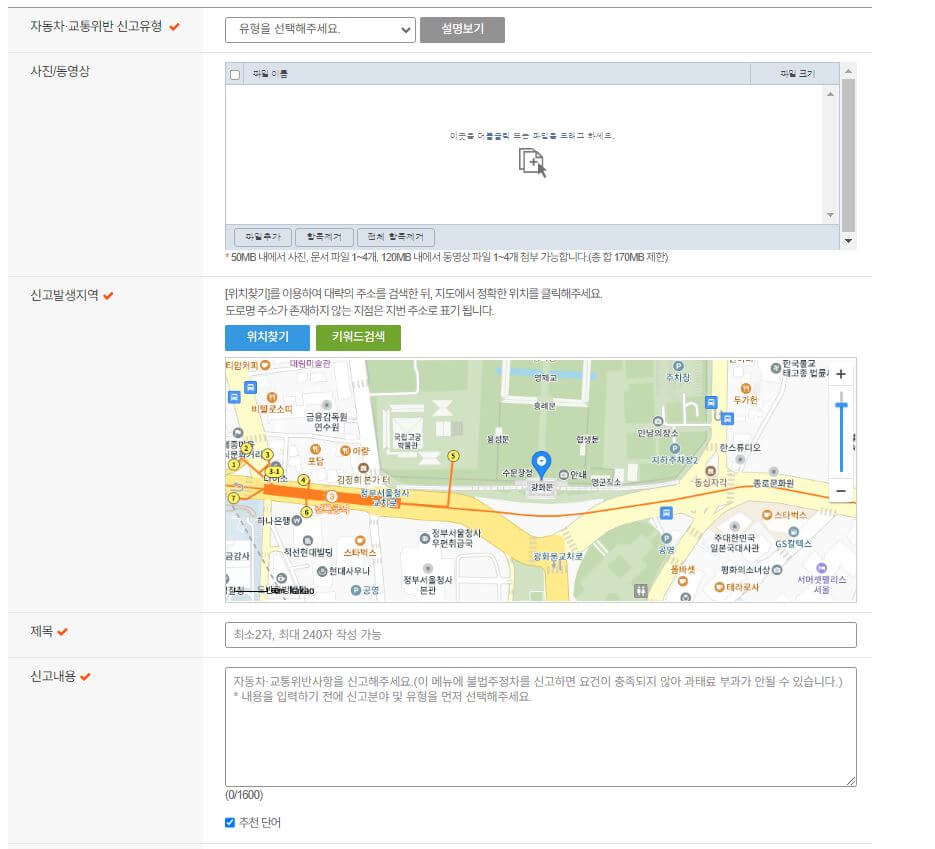Click the 제목 title input field
This screenshot has width=935, height=849.
pos(541,635)
